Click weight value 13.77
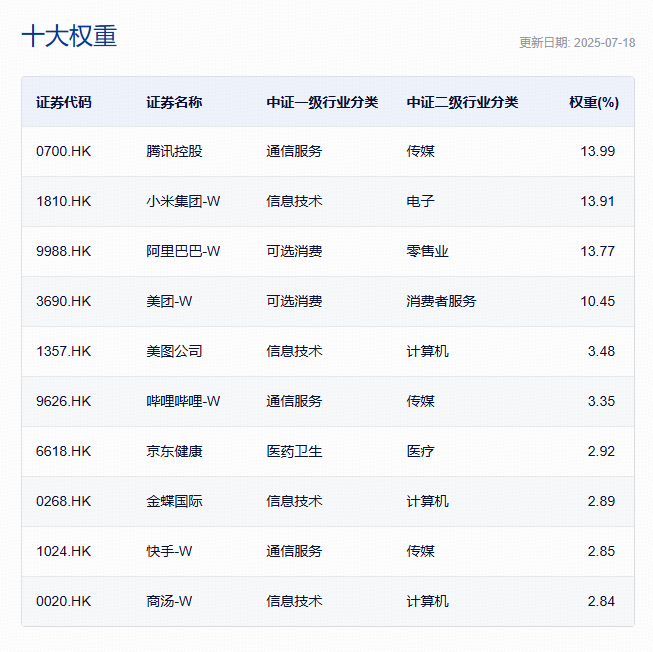This screenshot has width=653, height=652. 598,251
